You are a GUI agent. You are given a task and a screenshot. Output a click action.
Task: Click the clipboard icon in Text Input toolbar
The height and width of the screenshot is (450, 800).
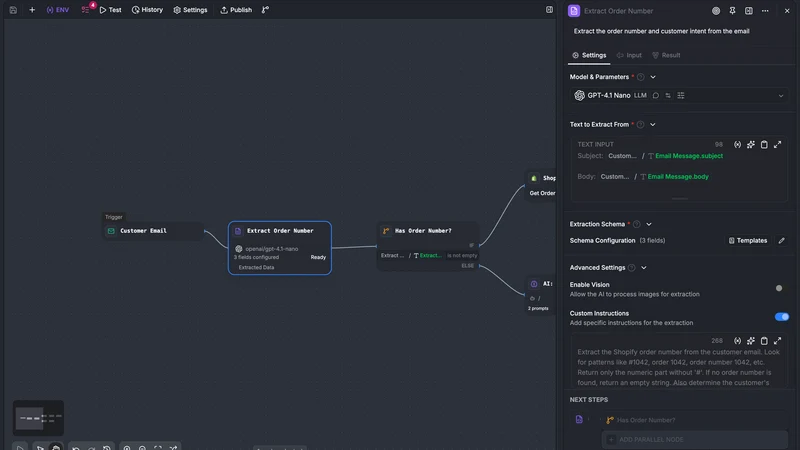tap(764, 144)
